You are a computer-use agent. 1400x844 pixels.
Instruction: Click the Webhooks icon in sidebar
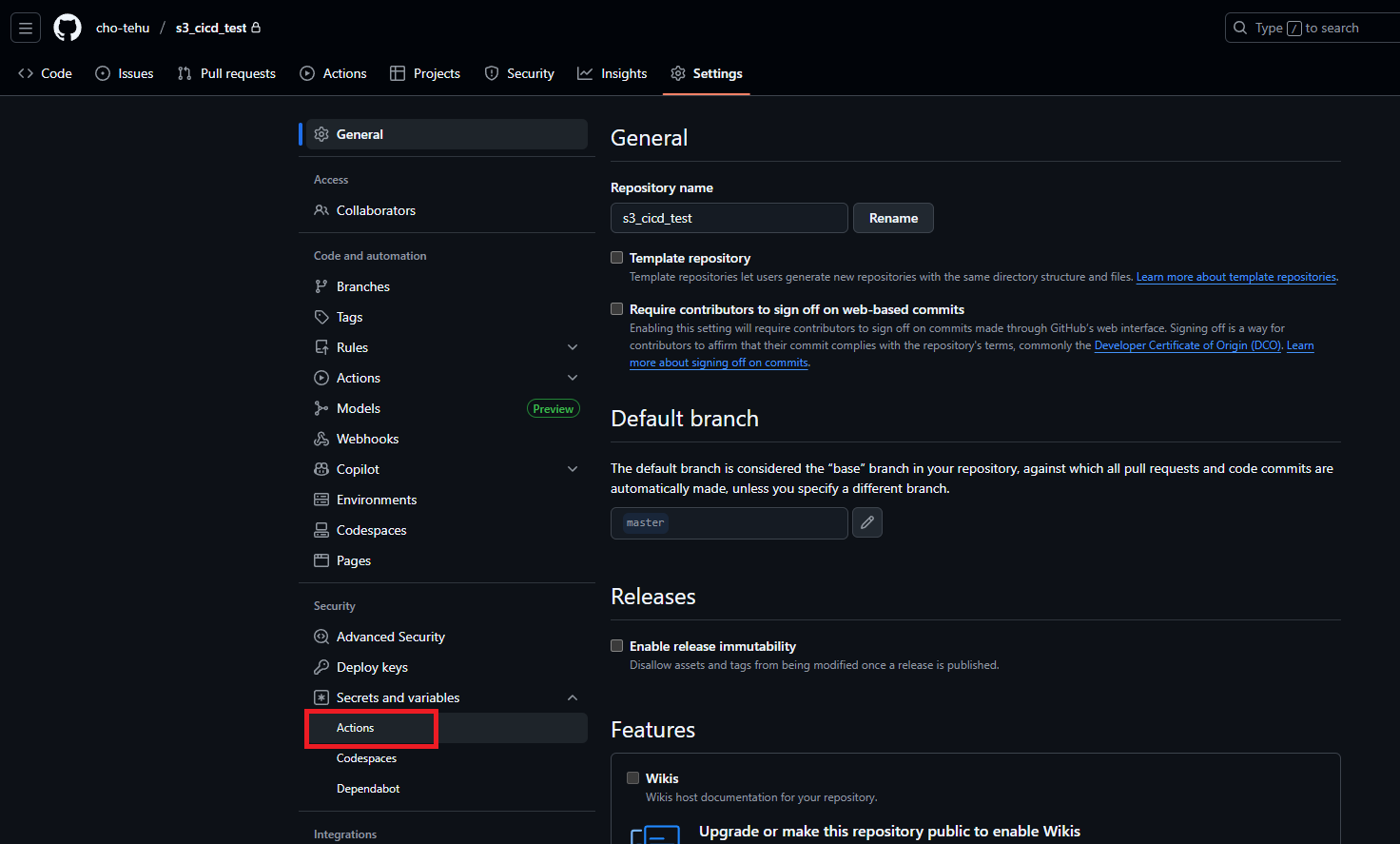(321, 439)
